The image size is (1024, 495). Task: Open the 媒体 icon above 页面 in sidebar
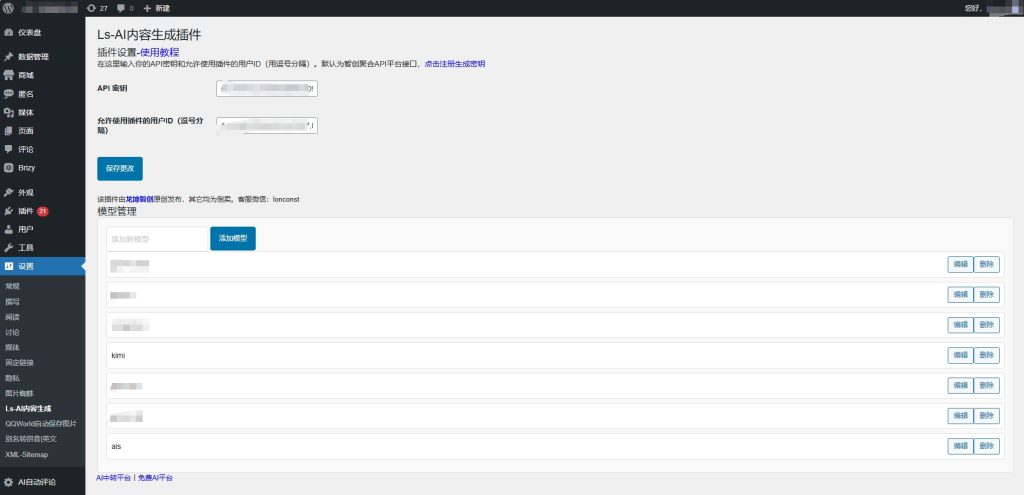tap(8, 112)
